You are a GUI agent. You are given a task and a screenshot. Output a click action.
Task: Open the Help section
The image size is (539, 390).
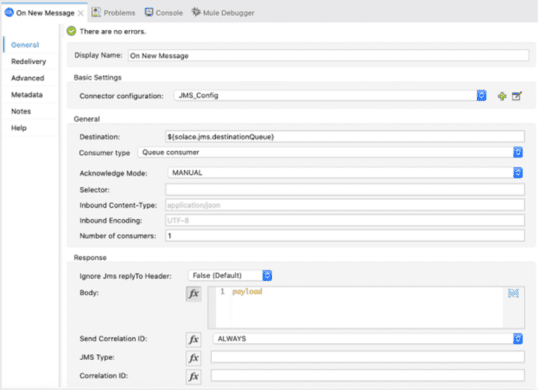coord(19,128)
